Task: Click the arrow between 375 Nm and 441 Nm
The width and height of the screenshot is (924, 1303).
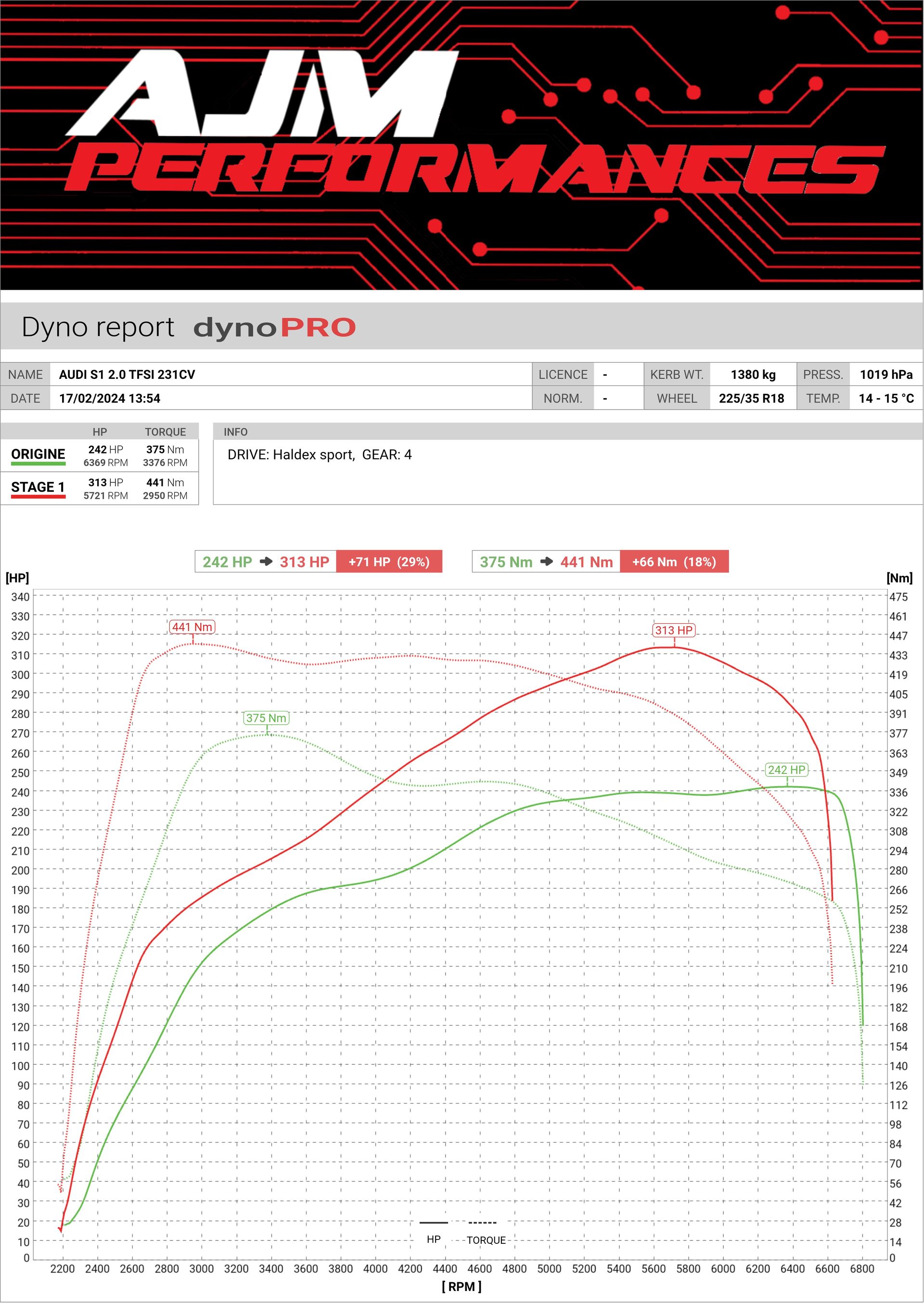Action: [x=546, y=562]
